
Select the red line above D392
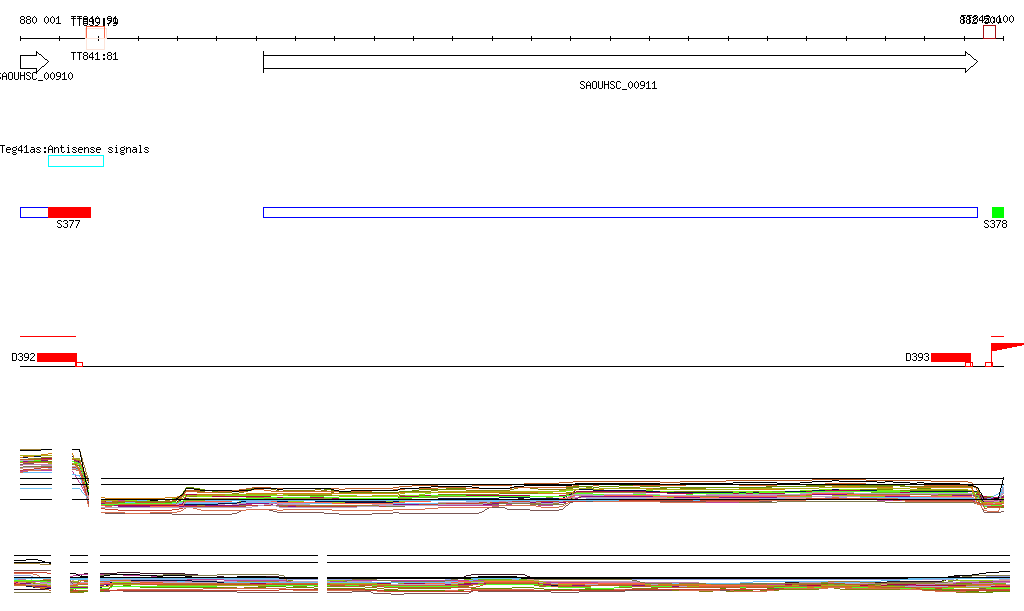(x=48, y=336)
